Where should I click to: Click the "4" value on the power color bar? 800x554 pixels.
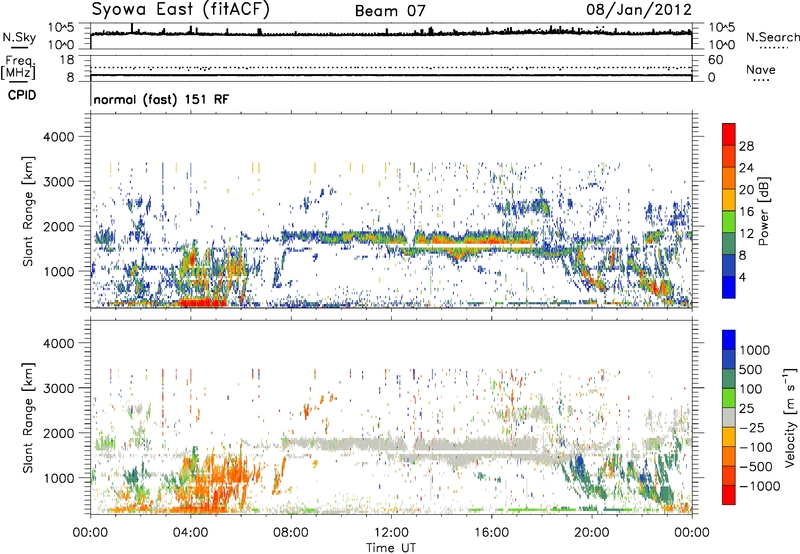coord(742,278)
